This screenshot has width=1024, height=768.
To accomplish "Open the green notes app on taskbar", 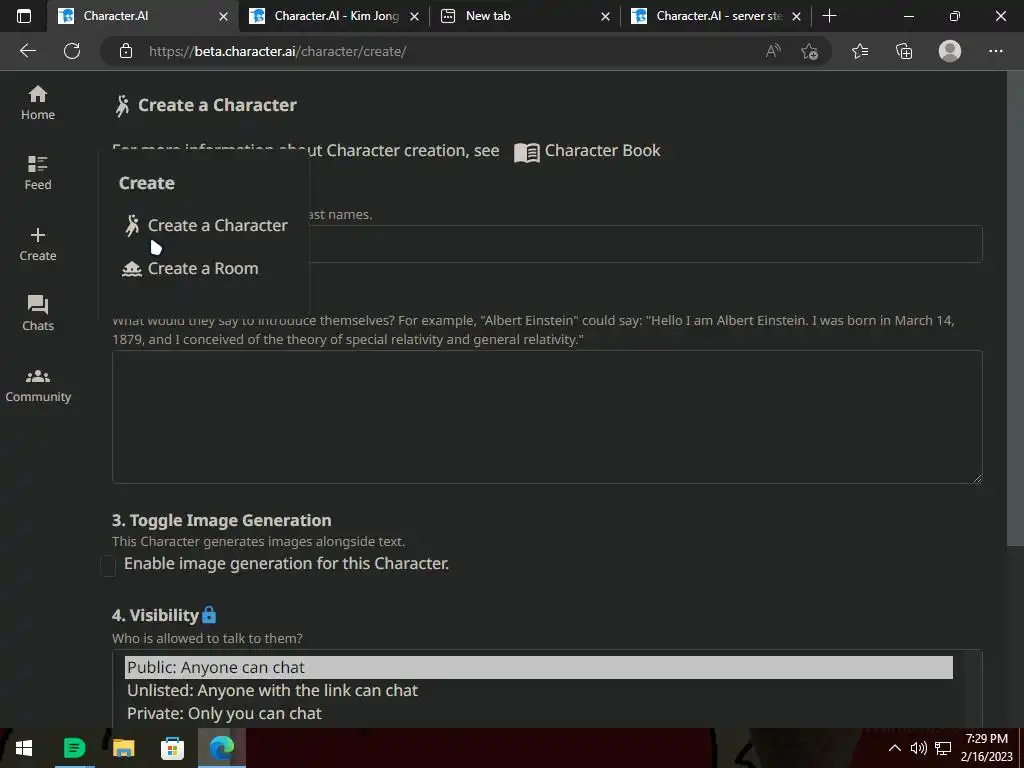I will point(74,748).
